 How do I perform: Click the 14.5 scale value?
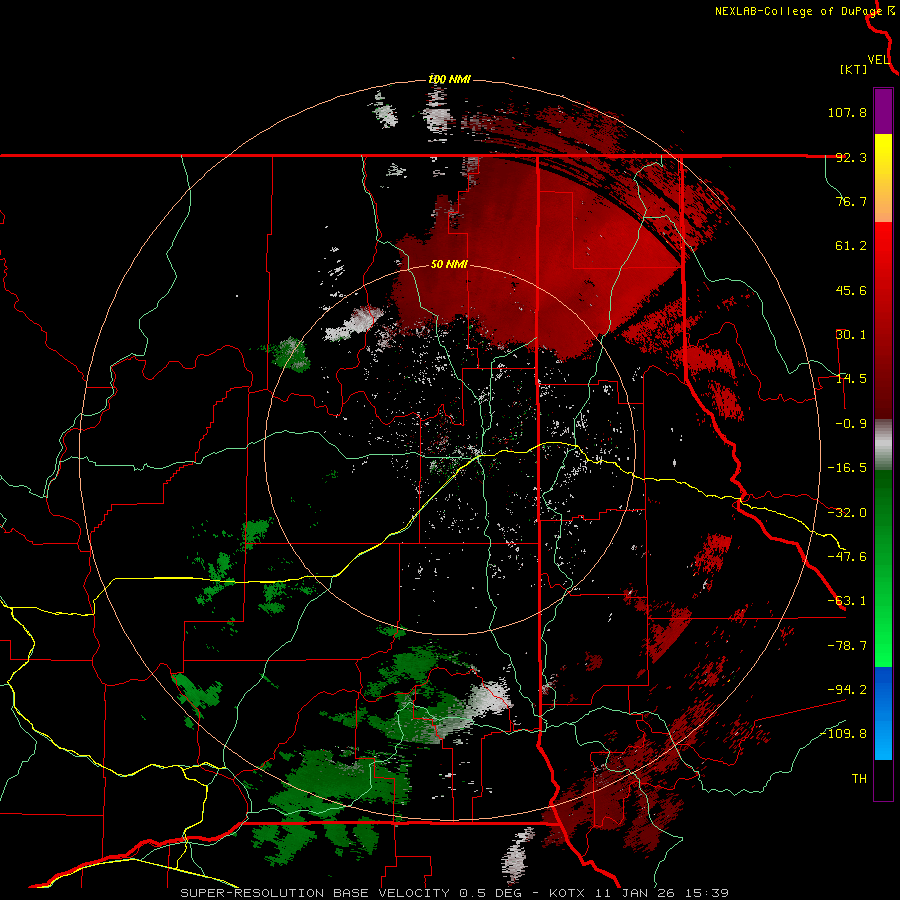pos(851,379)
